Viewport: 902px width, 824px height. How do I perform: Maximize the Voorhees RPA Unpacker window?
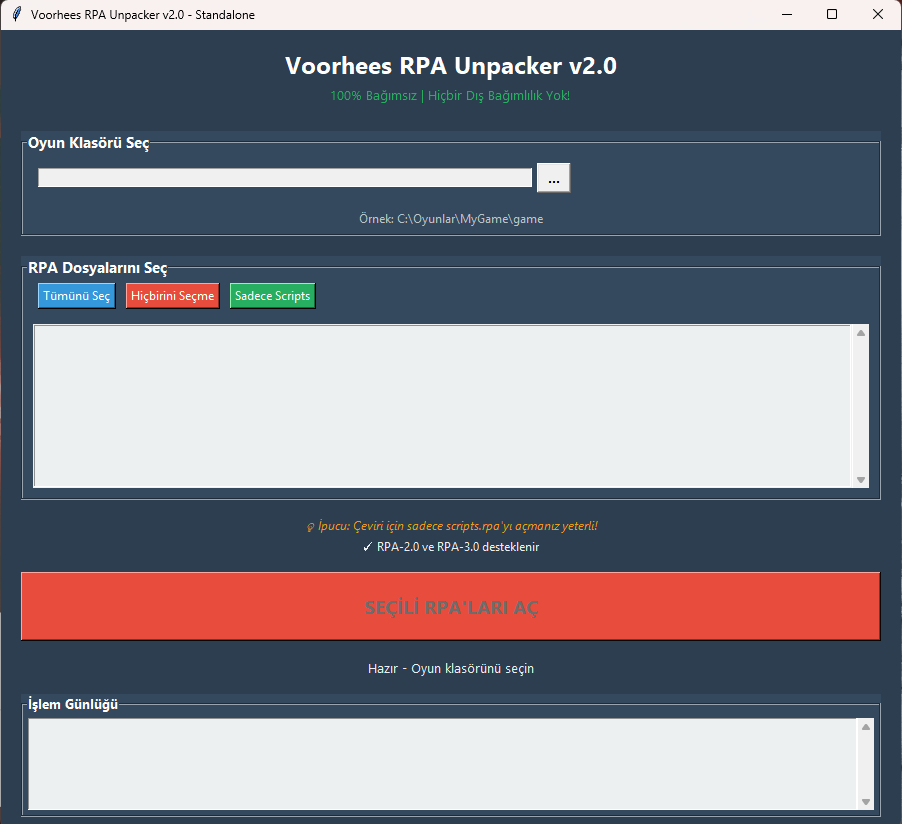pos(832,14)
